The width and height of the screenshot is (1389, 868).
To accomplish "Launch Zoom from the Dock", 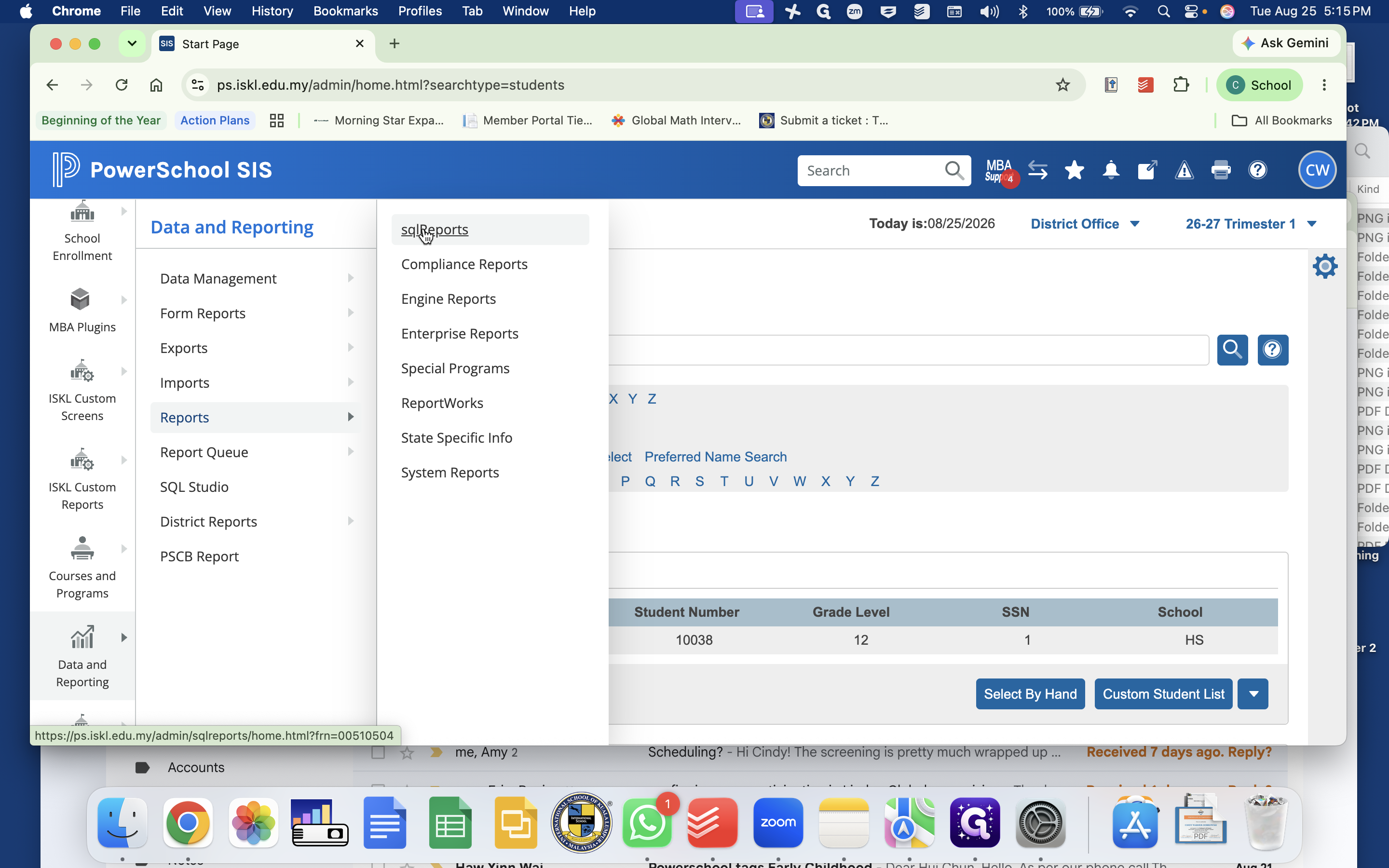I will pos(778,823).
